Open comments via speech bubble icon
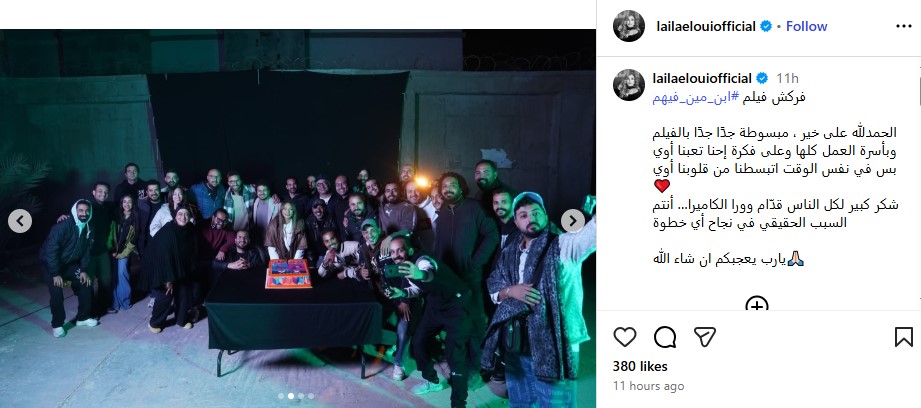The height and width of the screenshot is (408, 921). (664, 337)
